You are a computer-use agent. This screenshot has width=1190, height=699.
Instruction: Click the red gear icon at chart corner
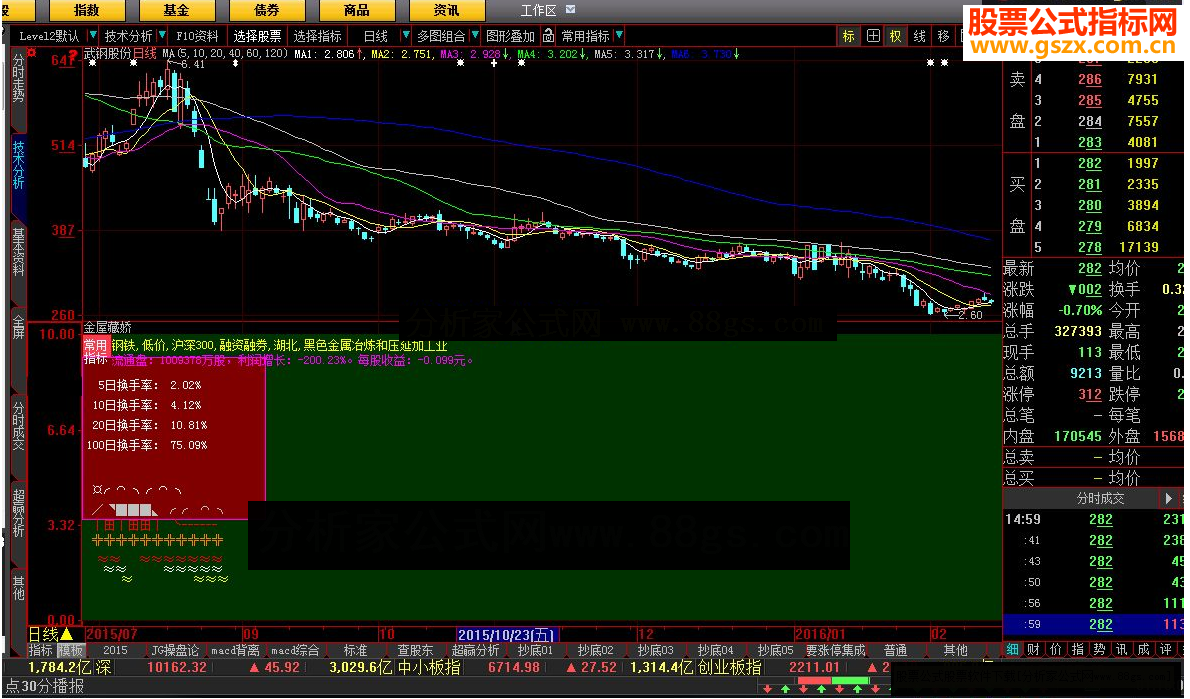tap(32, 52)
